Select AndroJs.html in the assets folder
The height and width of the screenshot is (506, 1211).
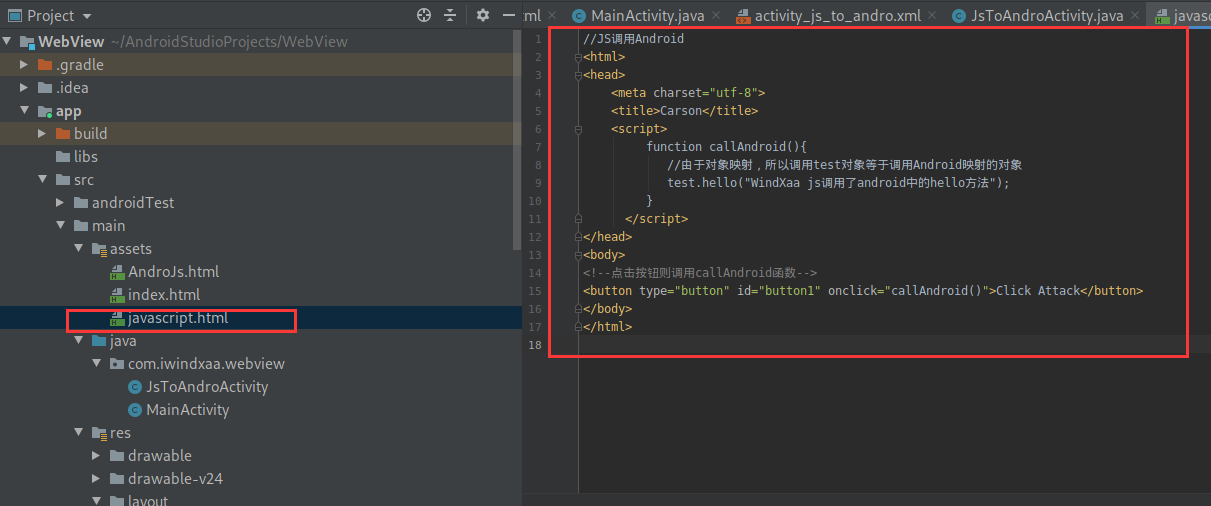tap(173, 272)
